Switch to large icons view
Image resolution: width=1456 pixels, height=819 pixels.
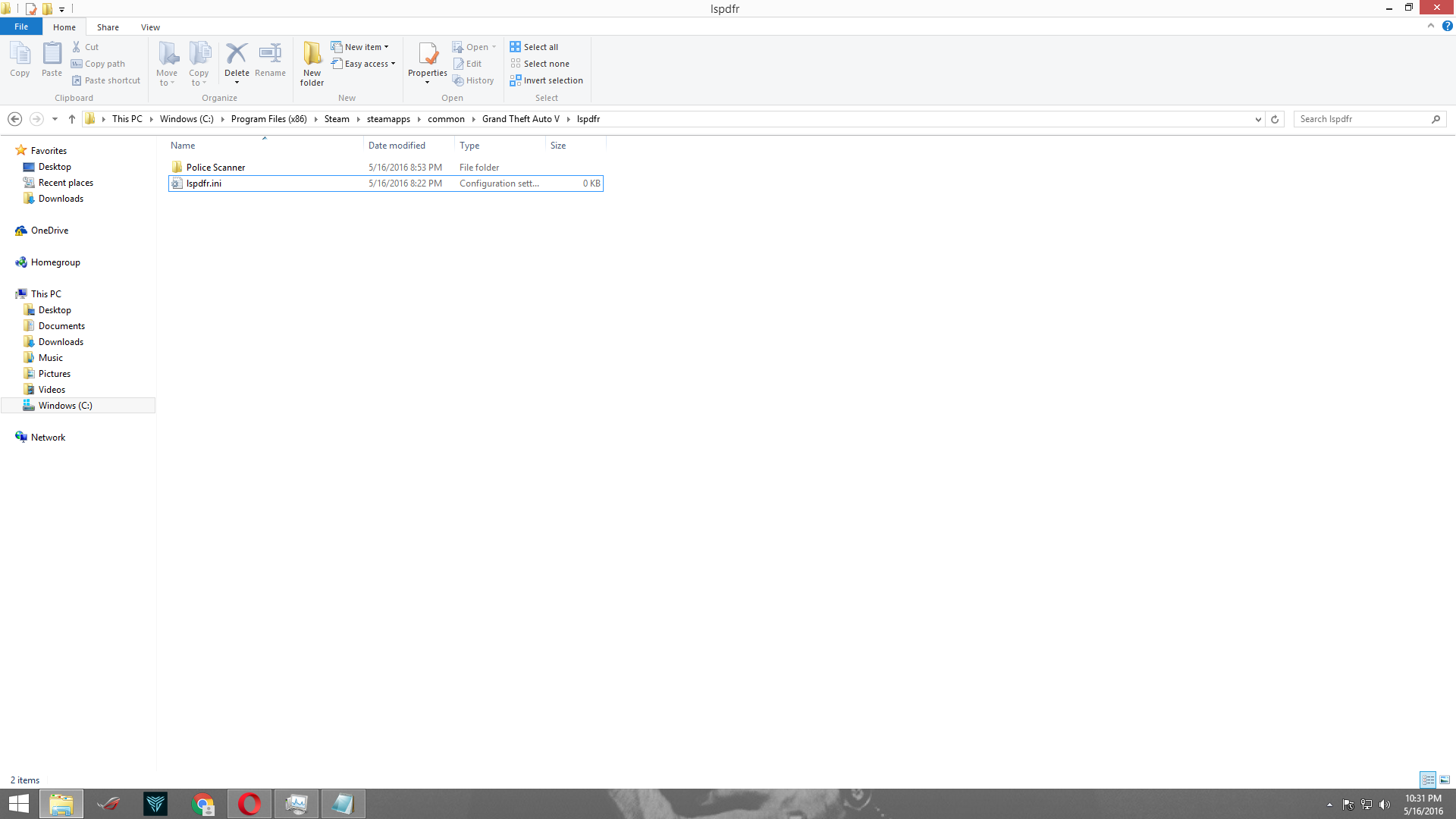[x=1445, y=780]
